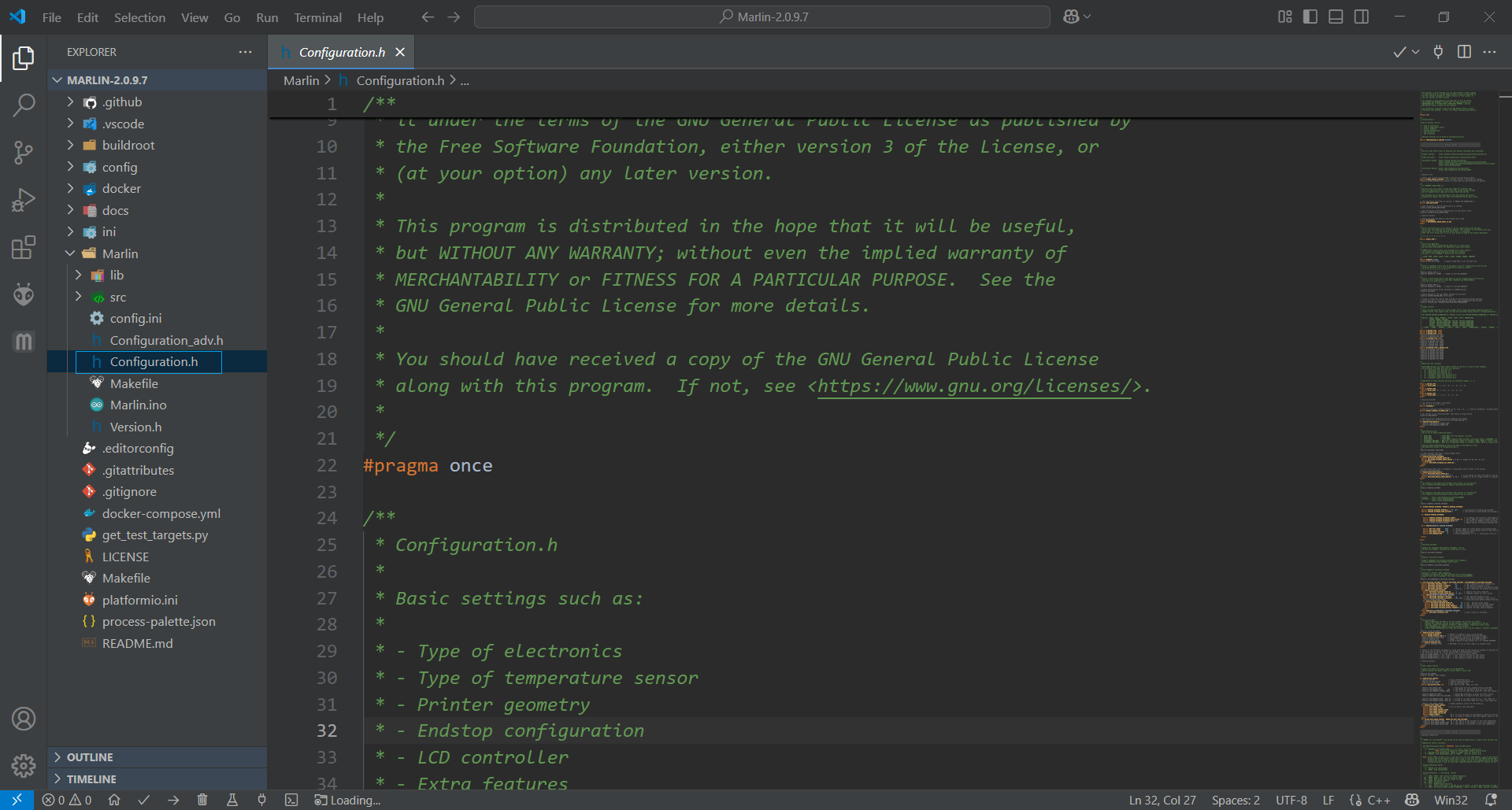
Task: Open the Marlin Auto Build 'm' icon
Action: point(24,342)
